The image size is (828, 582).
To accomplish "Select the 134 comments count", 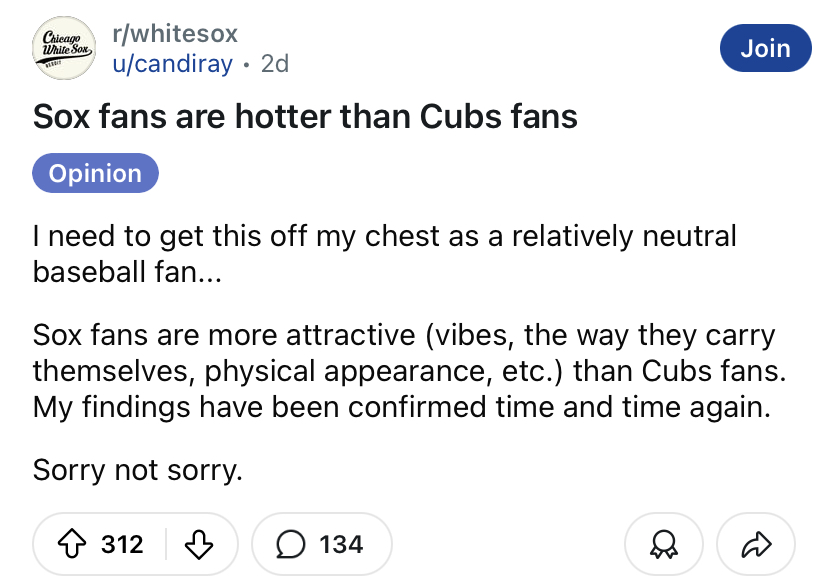I will click(x=341, y=545).
